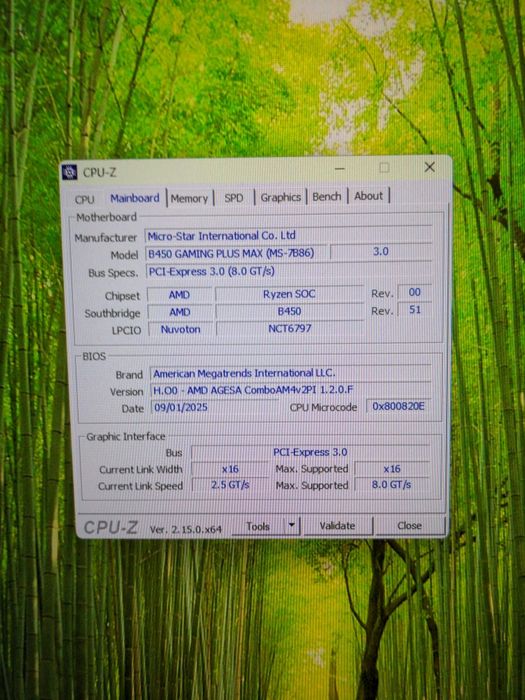The height and width of the screenshot is (700, 525).
Task: Click the CPU-Z app icon in title bar
Action: point(69,172)
